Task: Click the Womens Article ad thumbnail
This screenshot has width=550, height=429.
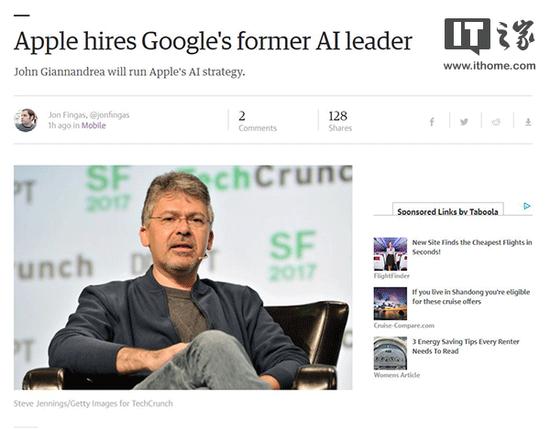Action: [390, 353]
